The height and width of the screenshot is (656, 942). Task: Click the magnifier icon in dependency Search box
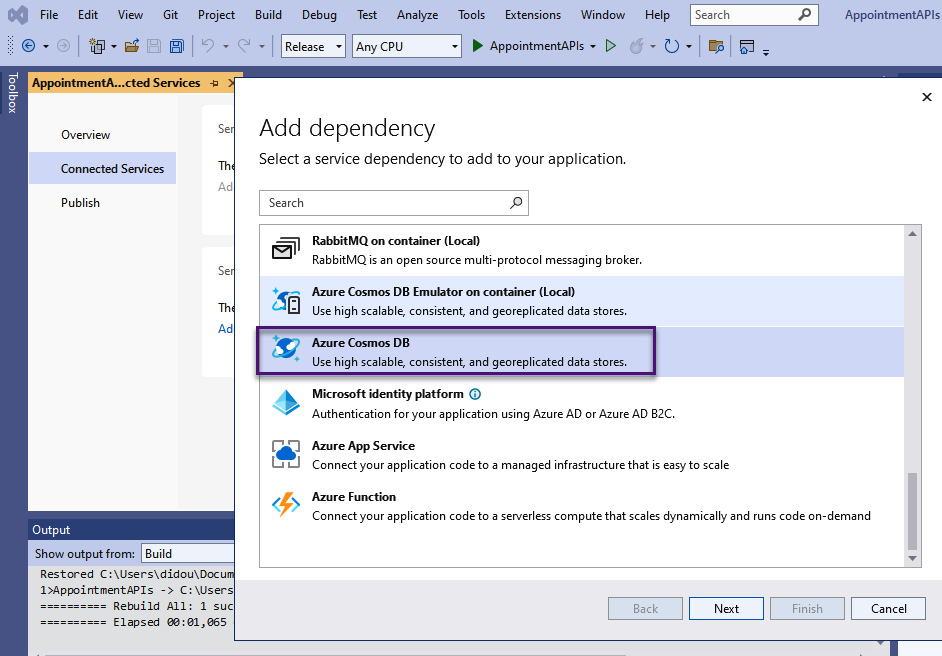click(x=516, y=202)
